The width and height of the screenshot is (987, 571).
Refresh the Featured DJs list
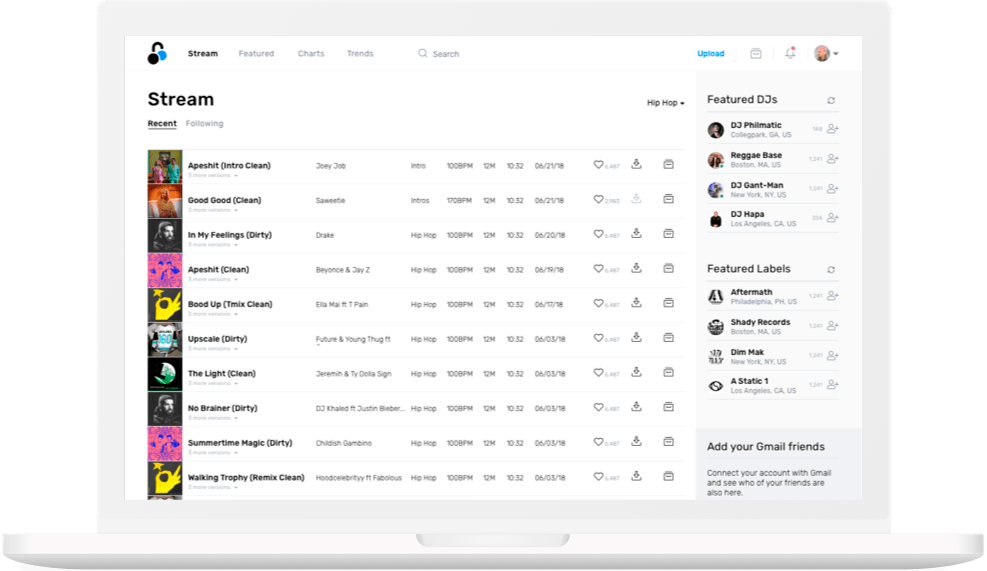(x=831, y=100)
